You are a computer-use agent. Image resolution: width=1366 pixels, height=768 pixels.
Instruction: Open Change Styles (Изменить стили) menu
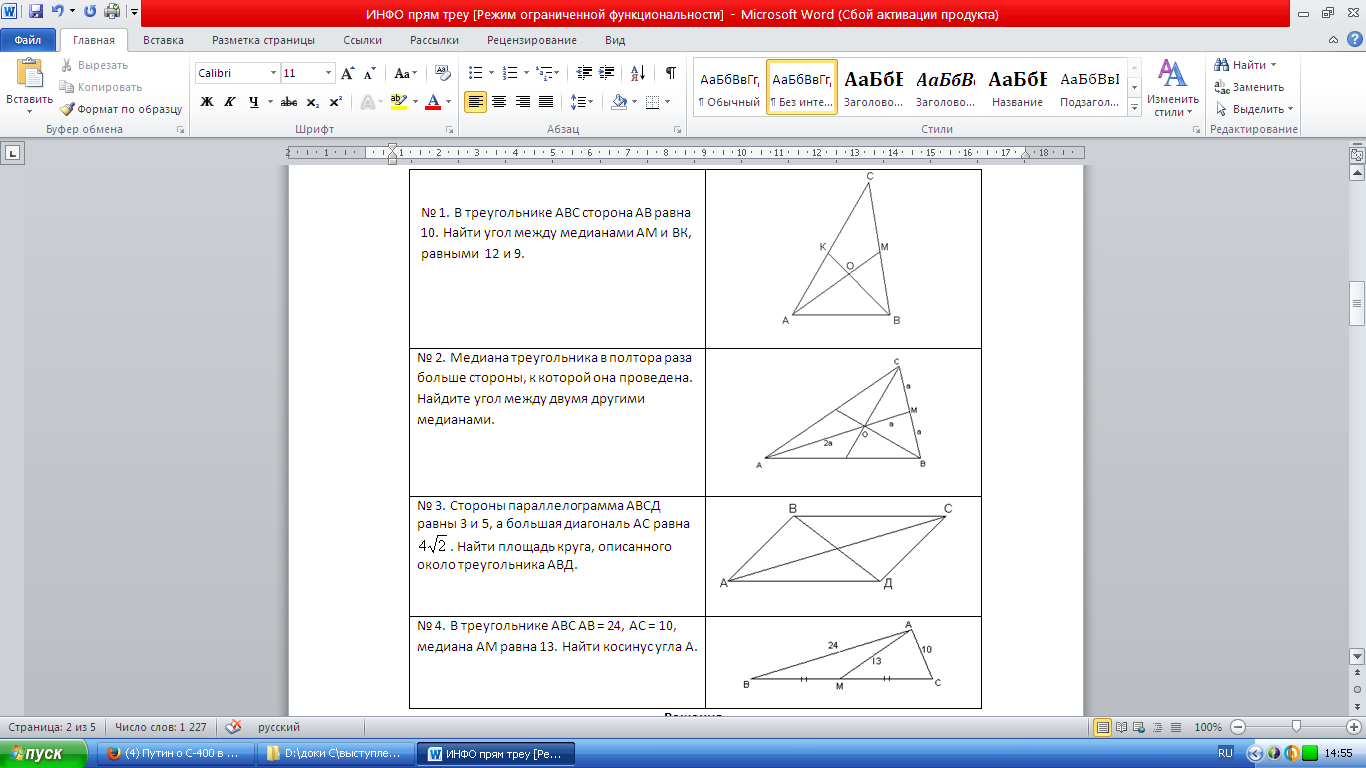pos(1172,88)
